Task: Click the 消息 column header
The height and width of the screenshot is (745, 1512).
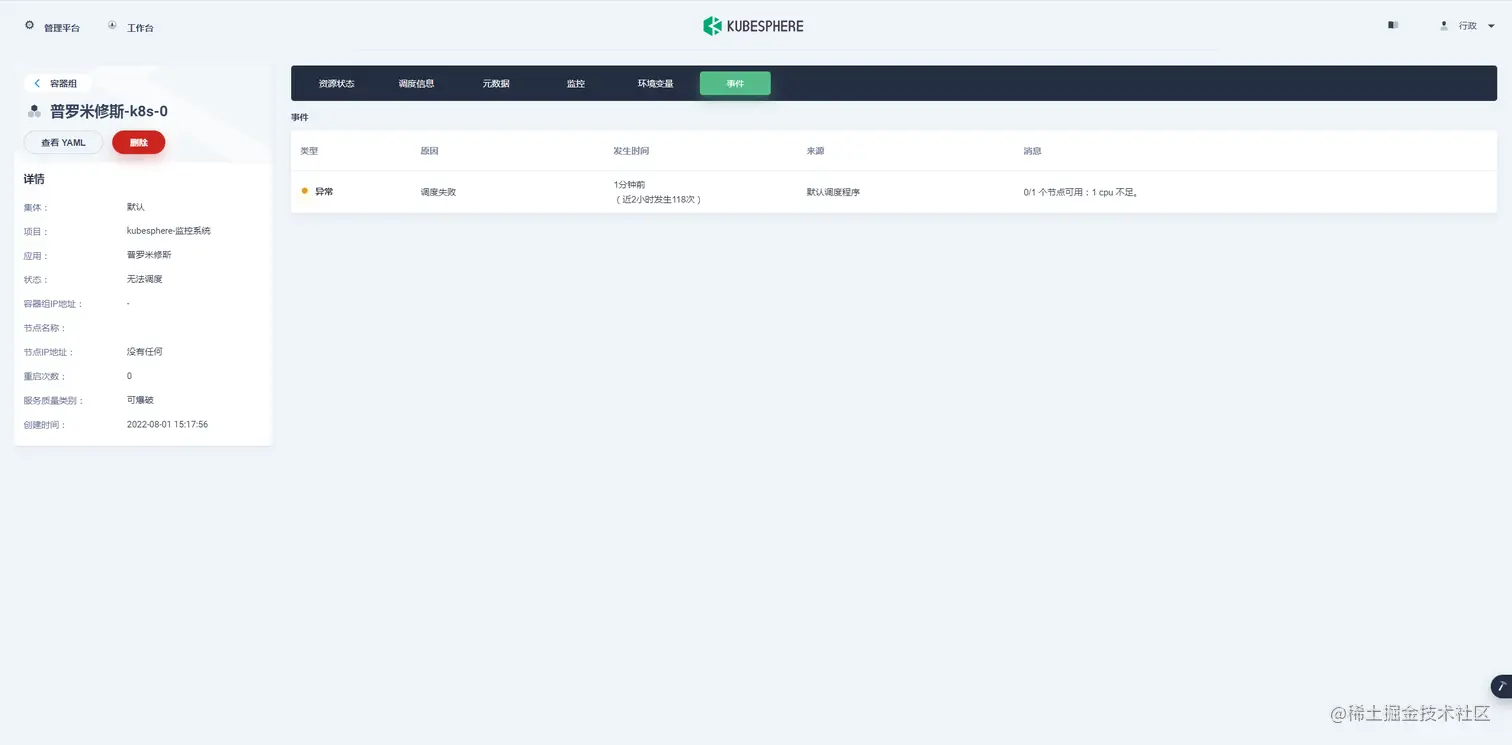Action: (1032, 151)
